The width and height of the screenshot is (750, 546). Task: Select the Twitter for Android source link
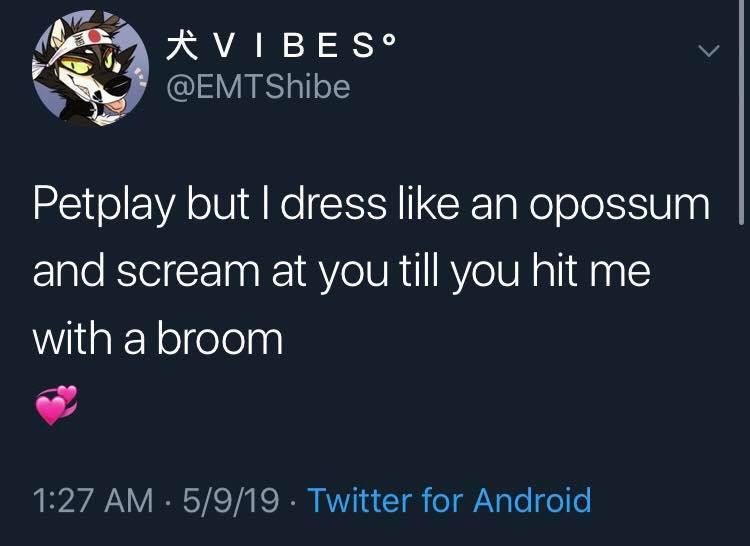point(449,500)
